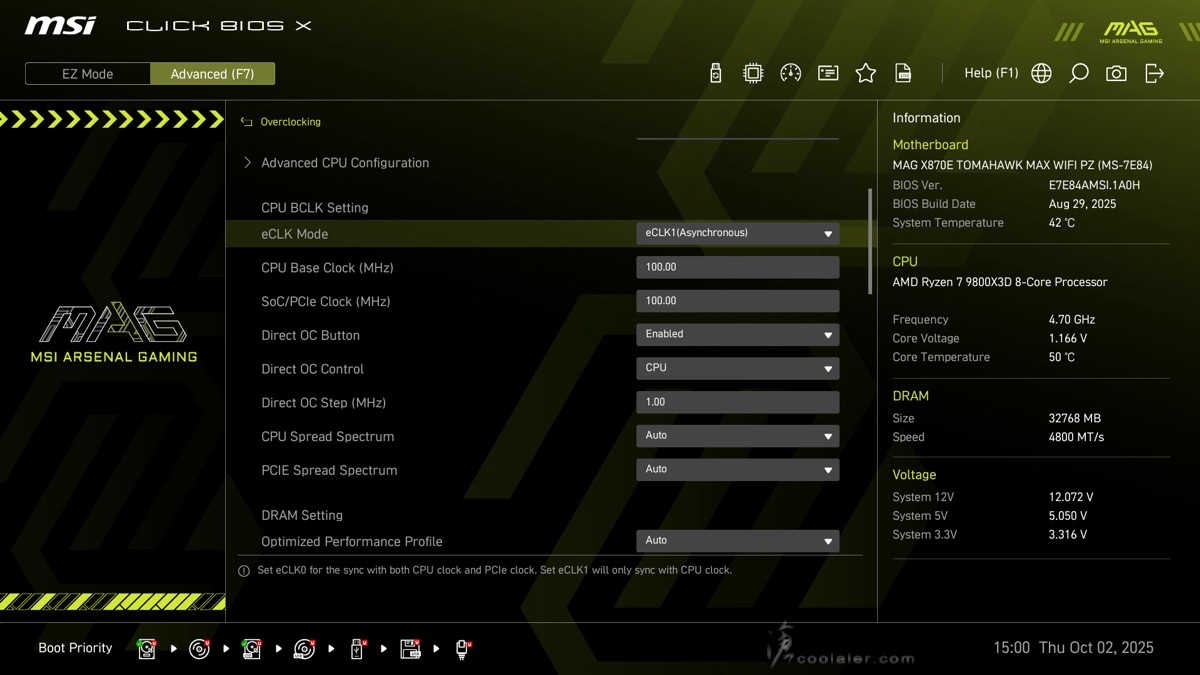Image resolution: width=1200 pixels, height=675 pixels.
Task: Open the magnifier search icon
Action: coord(1078,73)
